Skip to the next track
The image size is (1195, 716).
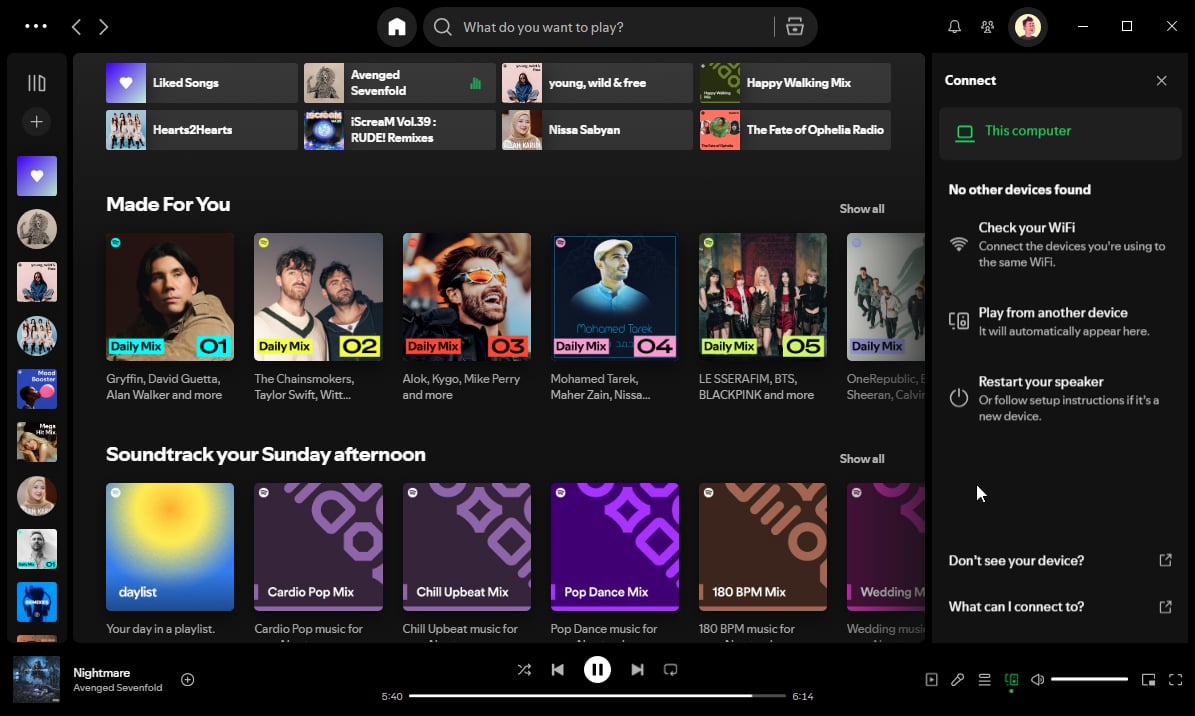click(x=637, y=669)
